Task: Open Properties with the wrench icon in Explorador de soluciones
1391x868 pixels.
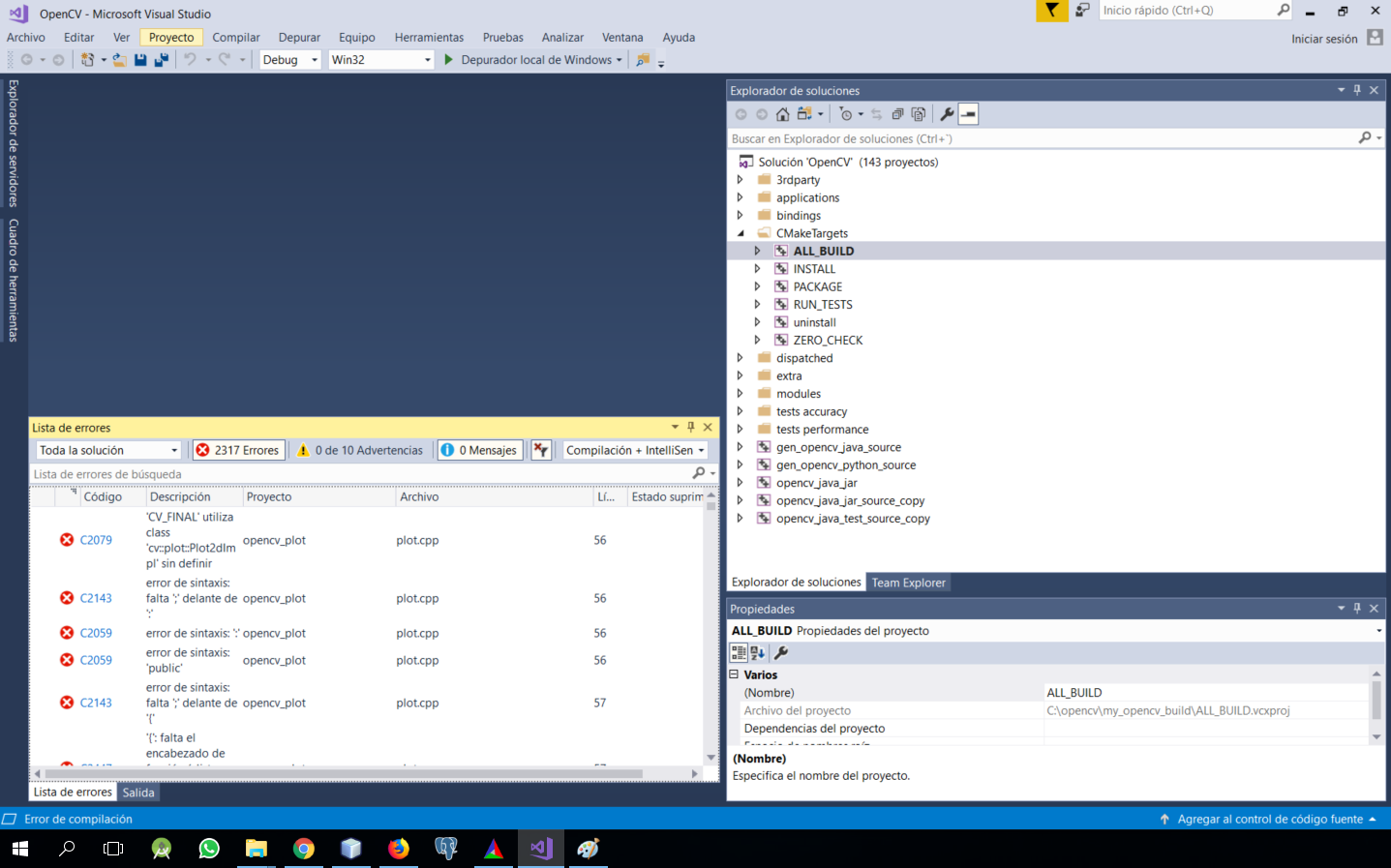Action: [947, 114]
